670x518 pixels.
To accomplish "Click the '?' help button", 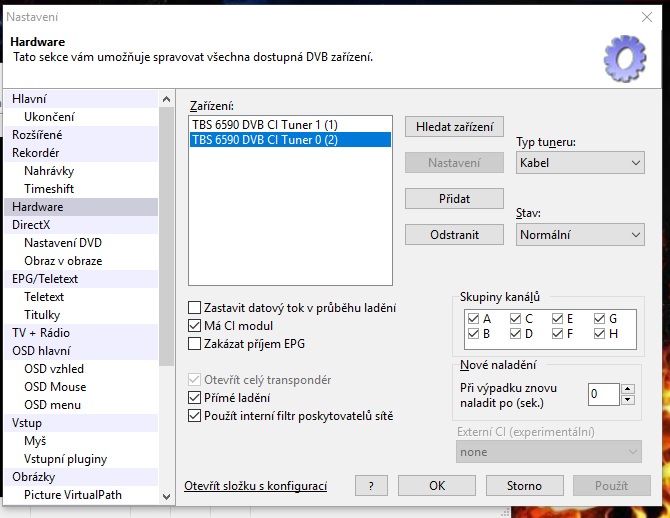I will point(371,486).
